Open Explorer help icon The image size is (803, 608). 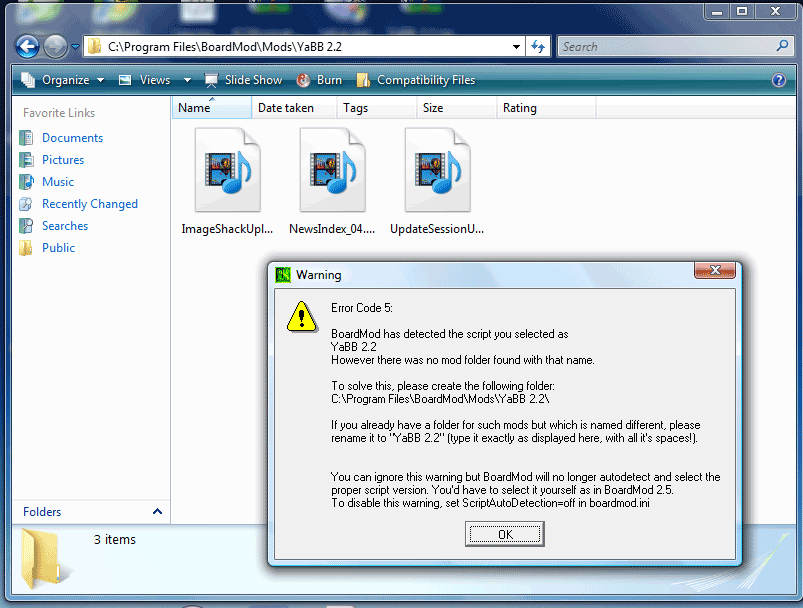coord(779,80)
